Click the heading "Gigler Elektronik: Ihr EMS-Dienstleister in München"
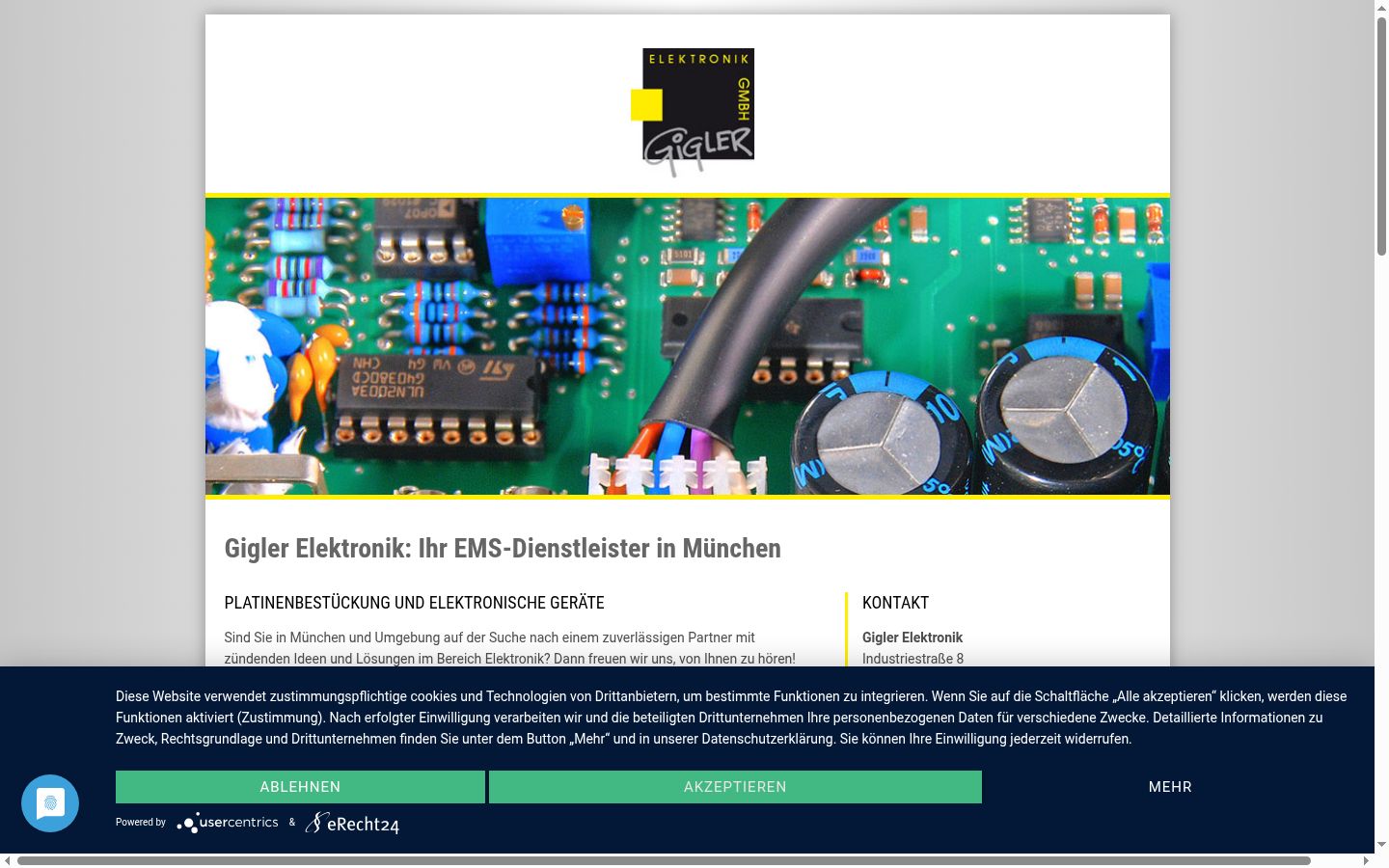The width and height of the screenshot is (1389, 868). click(x=503, y=548)
